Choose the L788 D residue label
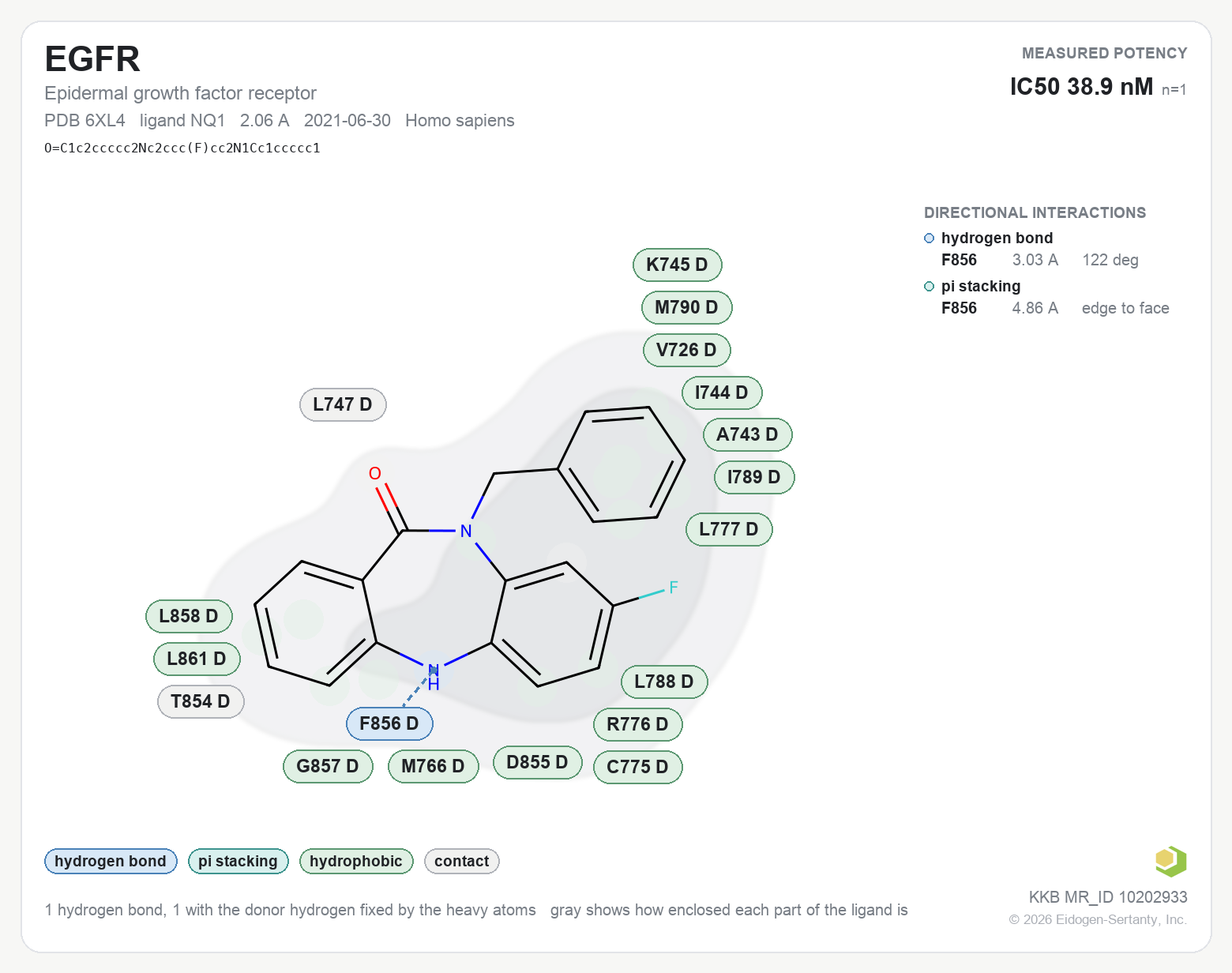Viewport: 1232px width, 973px height. 664,682
